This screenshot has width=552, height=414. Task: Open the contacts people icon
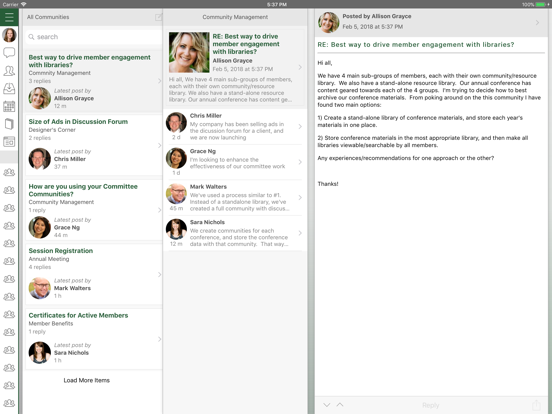click(x=9, y=71)
